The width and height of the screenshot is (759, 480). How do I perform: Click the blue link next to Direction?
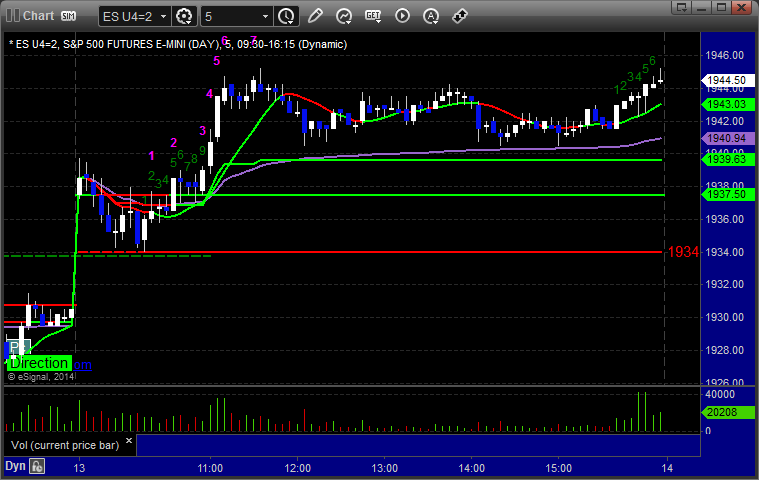click(x=82, y=364)
